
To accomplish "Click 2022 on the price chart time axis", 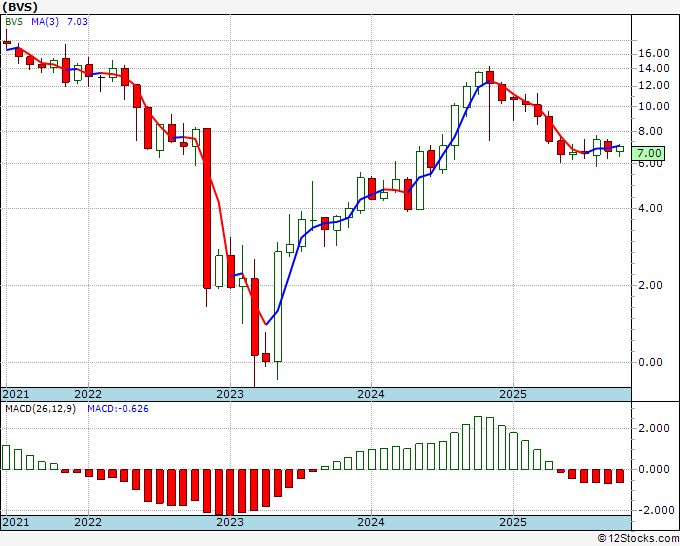I will click(88, 394).
